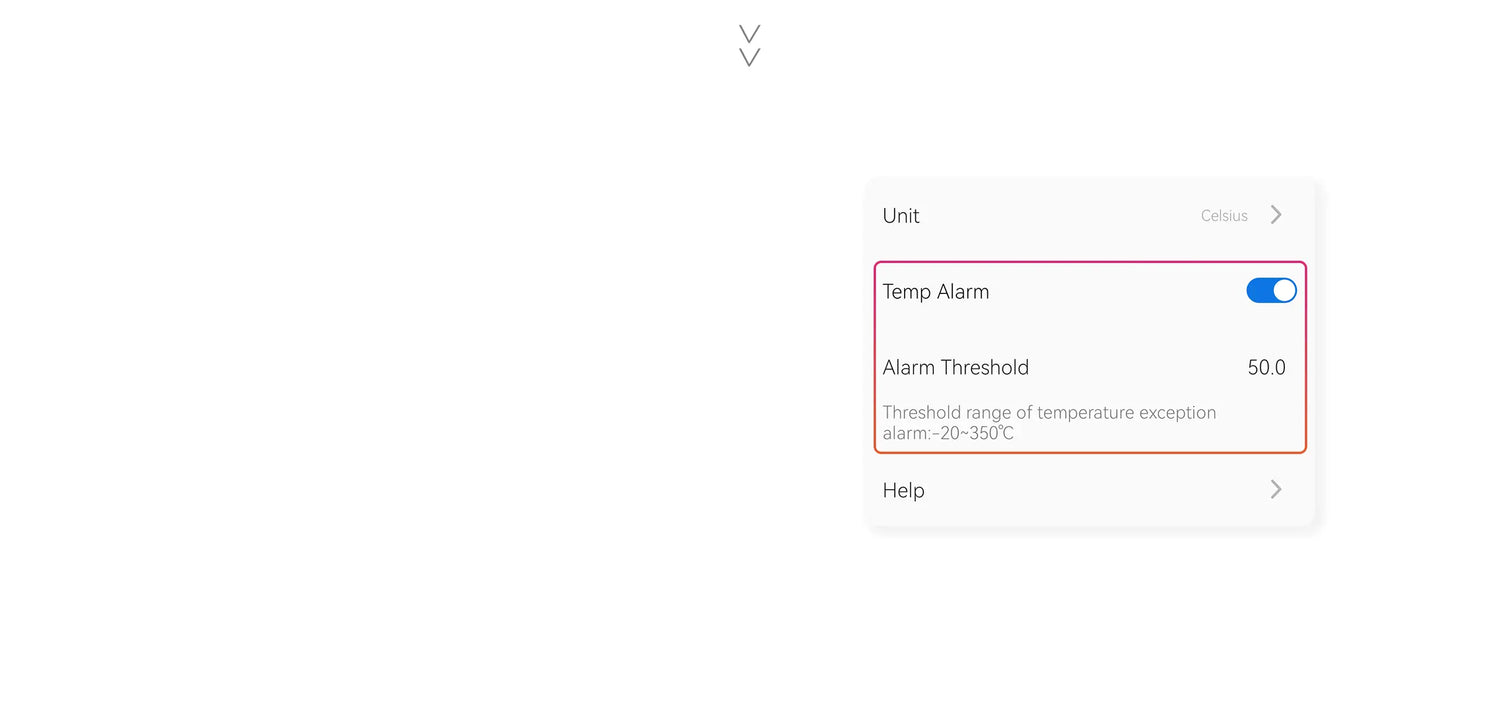1500x703 pixels.
Task: Select the Unit menu entry label
Action: 901,216
